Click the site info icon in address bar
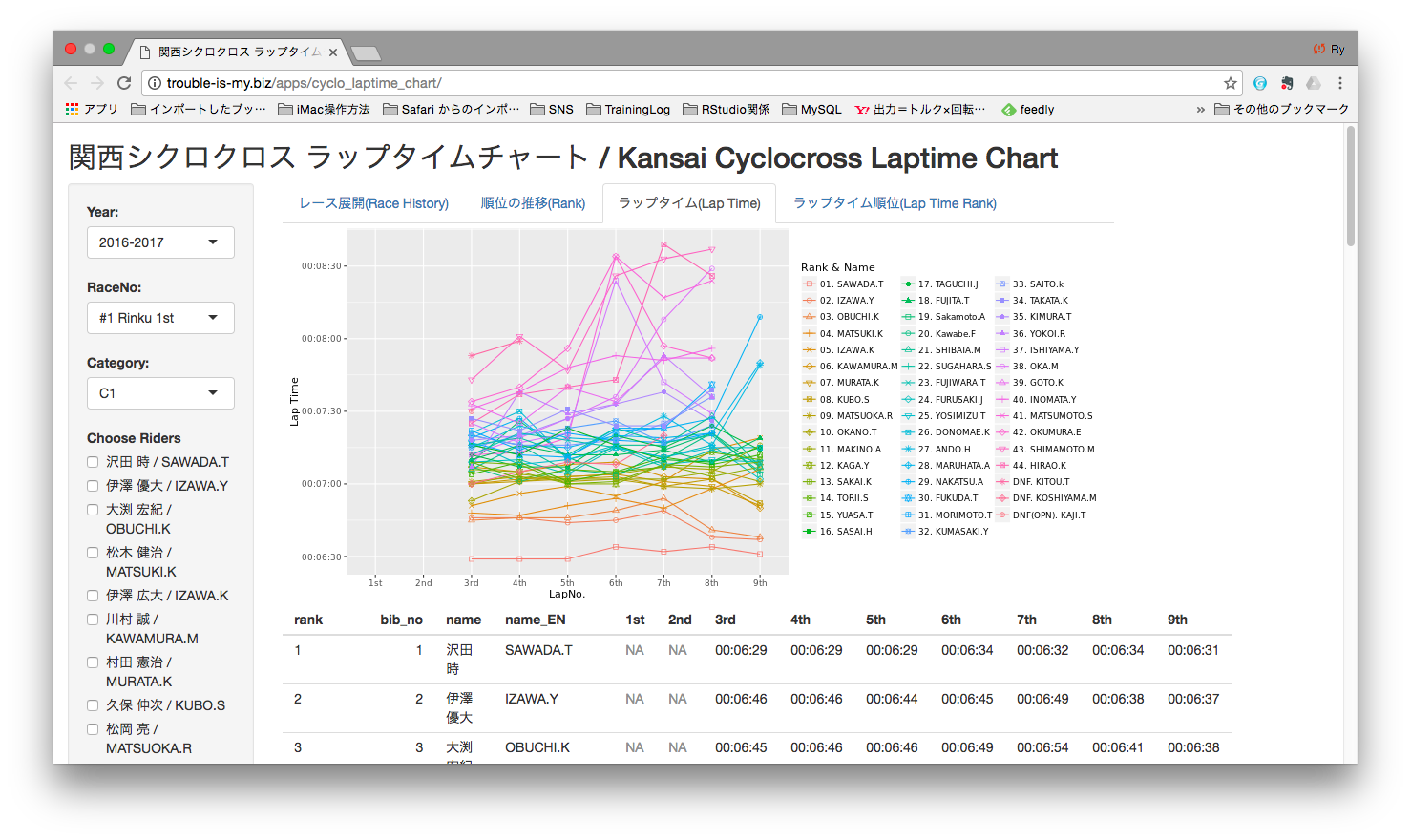 (x=155, y=83)
